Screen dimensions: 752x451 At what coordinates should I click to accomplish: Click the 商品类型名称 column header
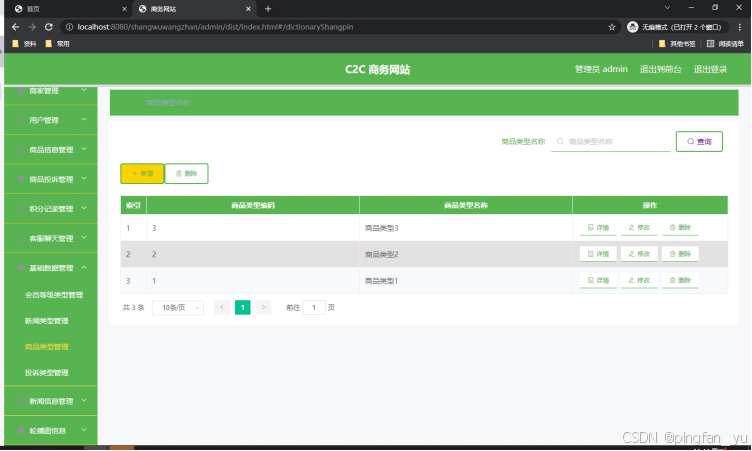click(x=466, y=205)
